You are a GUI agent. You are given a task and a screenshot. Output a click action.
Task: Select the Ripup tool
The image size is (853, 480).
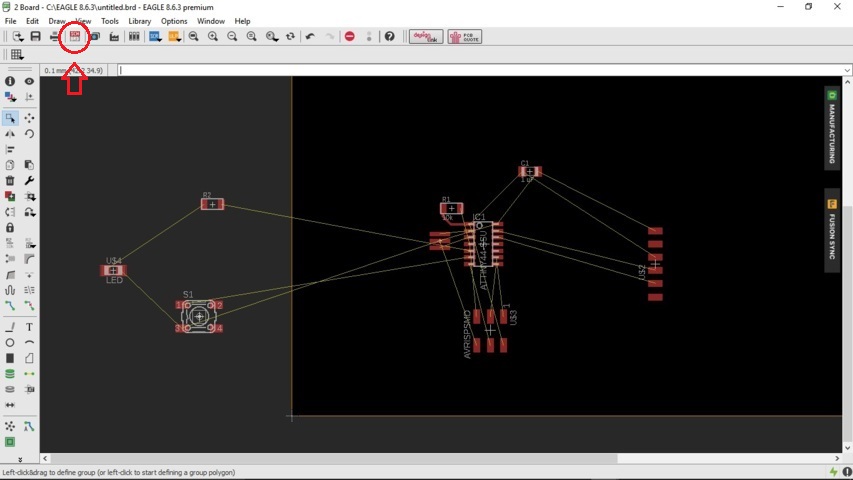(x=29, y=306)
